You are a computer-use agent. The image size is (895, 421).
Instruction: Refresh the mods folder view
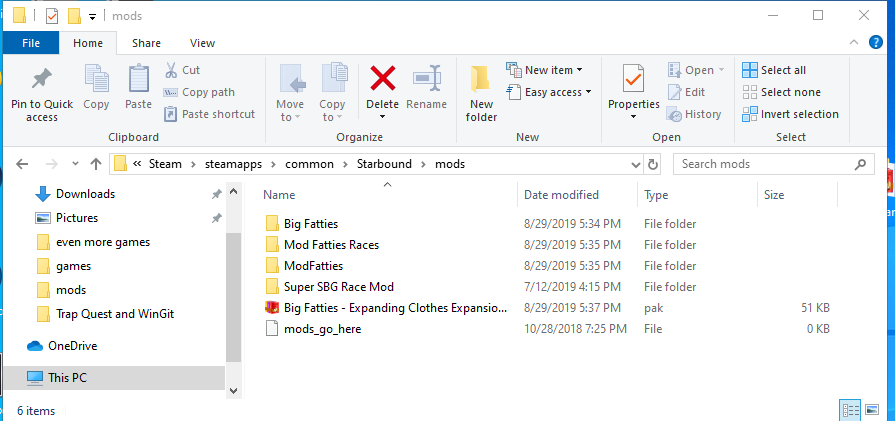point(653,164)
